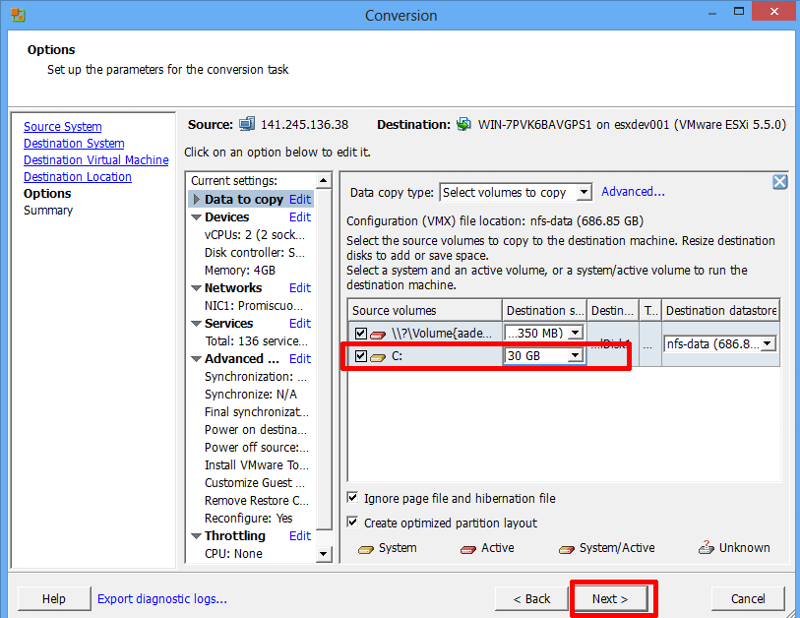Collapse the Services section
The image size is (800, 618).
pos(196,324)
